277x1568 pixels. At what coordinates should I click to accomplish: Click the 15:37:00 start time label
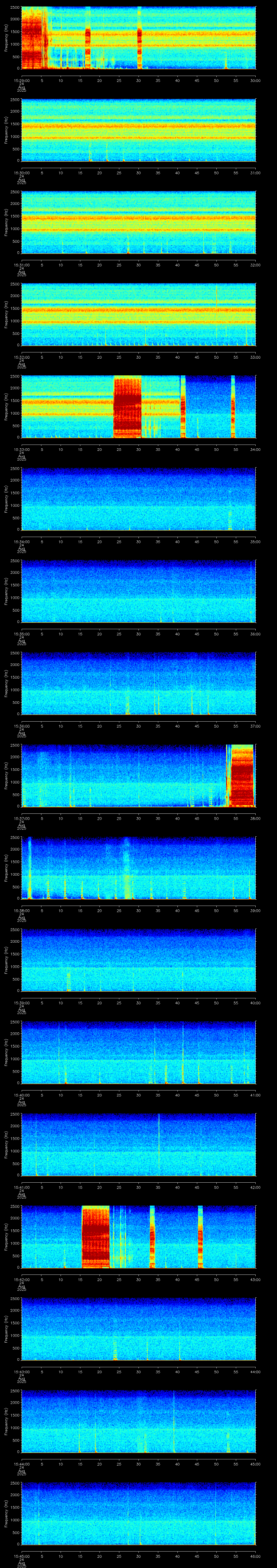click(21, 818)
